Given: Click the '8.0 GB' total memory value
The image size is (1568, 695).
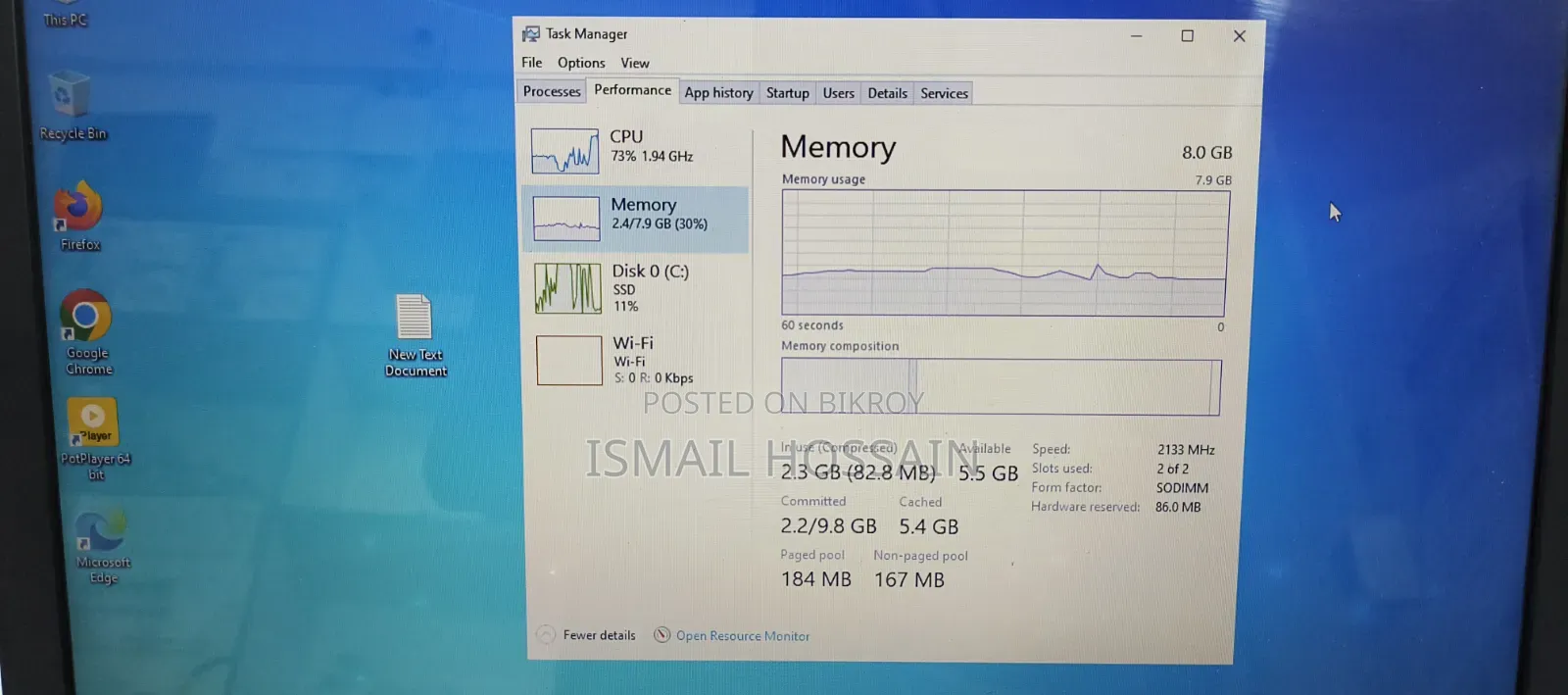Looking at the screenshot, I should (x=1207, y=153).
